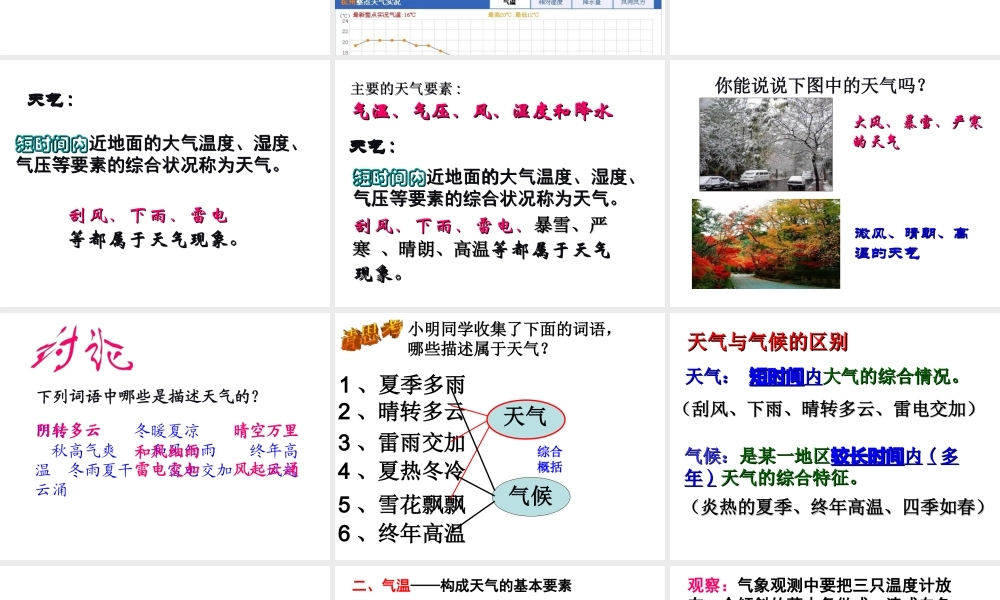The image size is (1000, 600).
Task: Select the "气候" ellipse shape
Action: point(531,497)
